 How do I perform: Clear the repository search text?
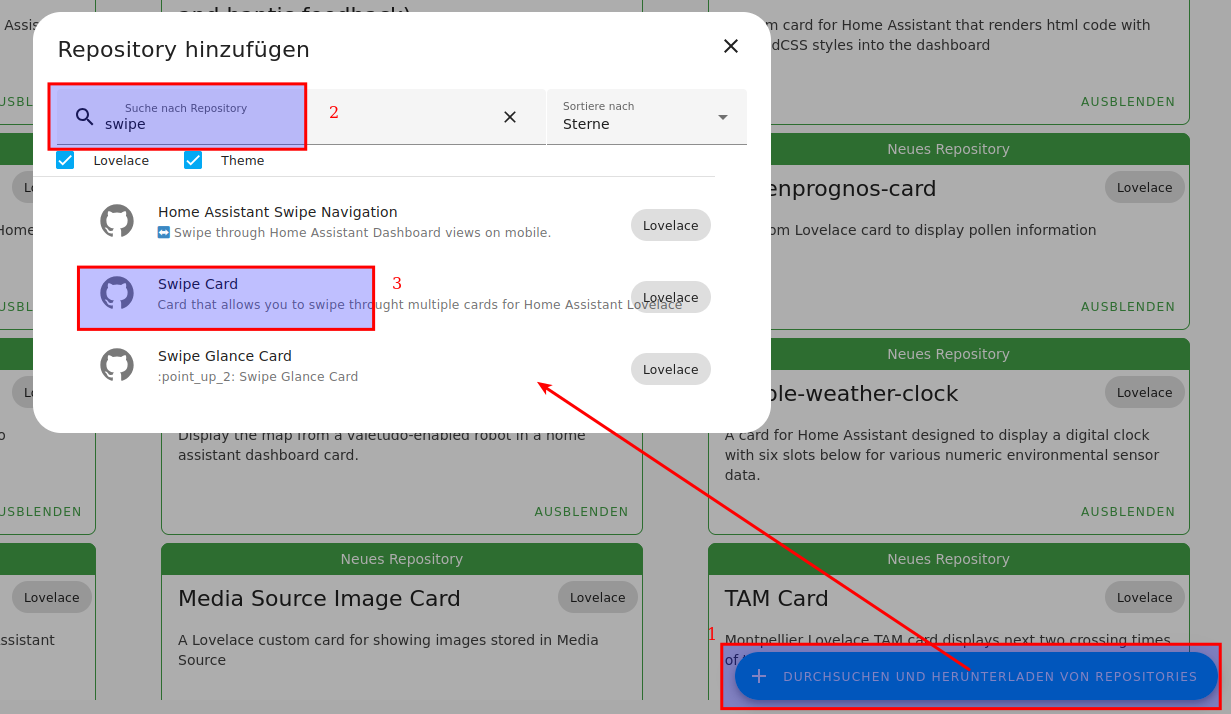point(510,117)
